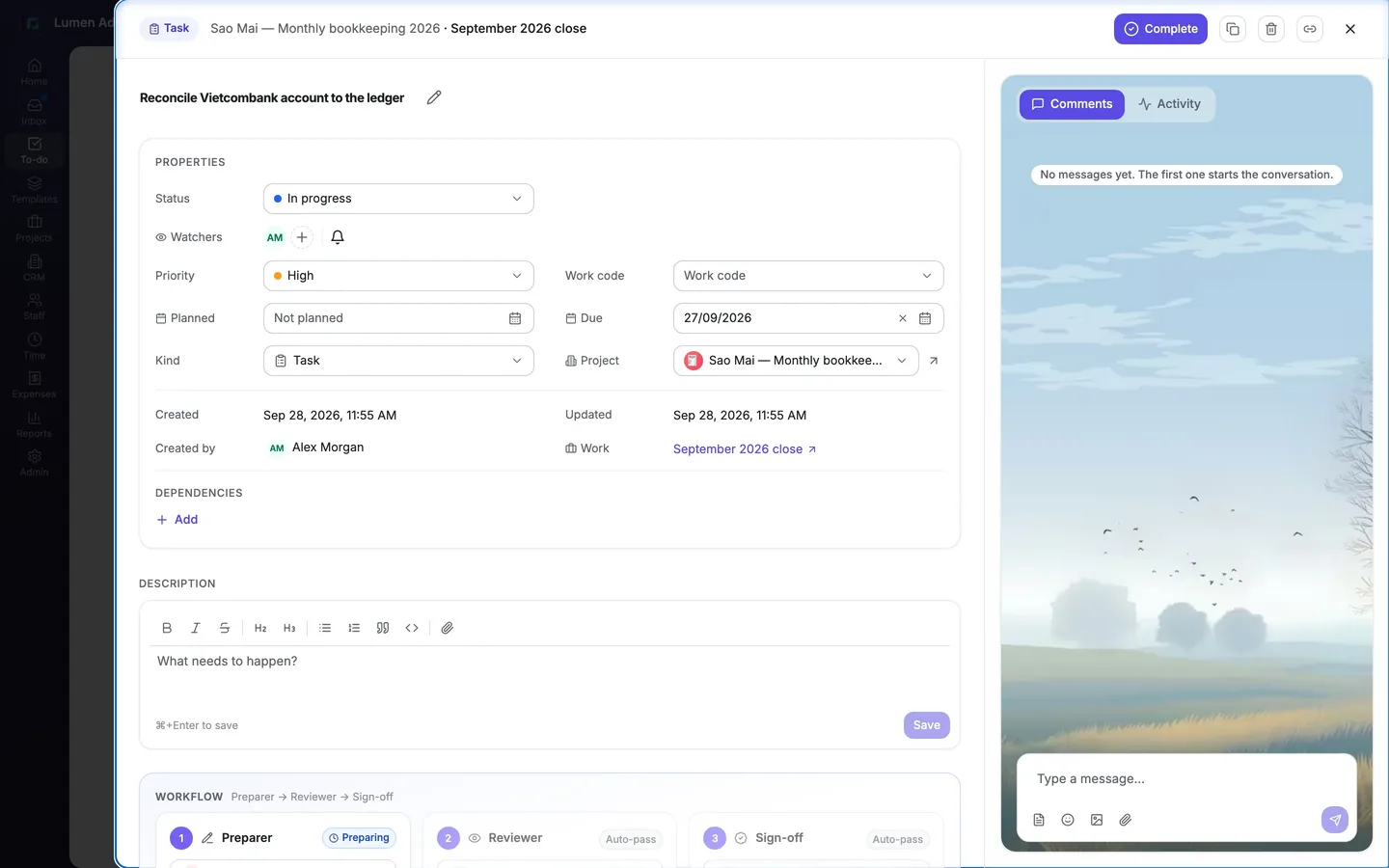Viewport: 1389px width, 868px height.
Task: Switch to the Comments tab
Action: (1072, 104)
